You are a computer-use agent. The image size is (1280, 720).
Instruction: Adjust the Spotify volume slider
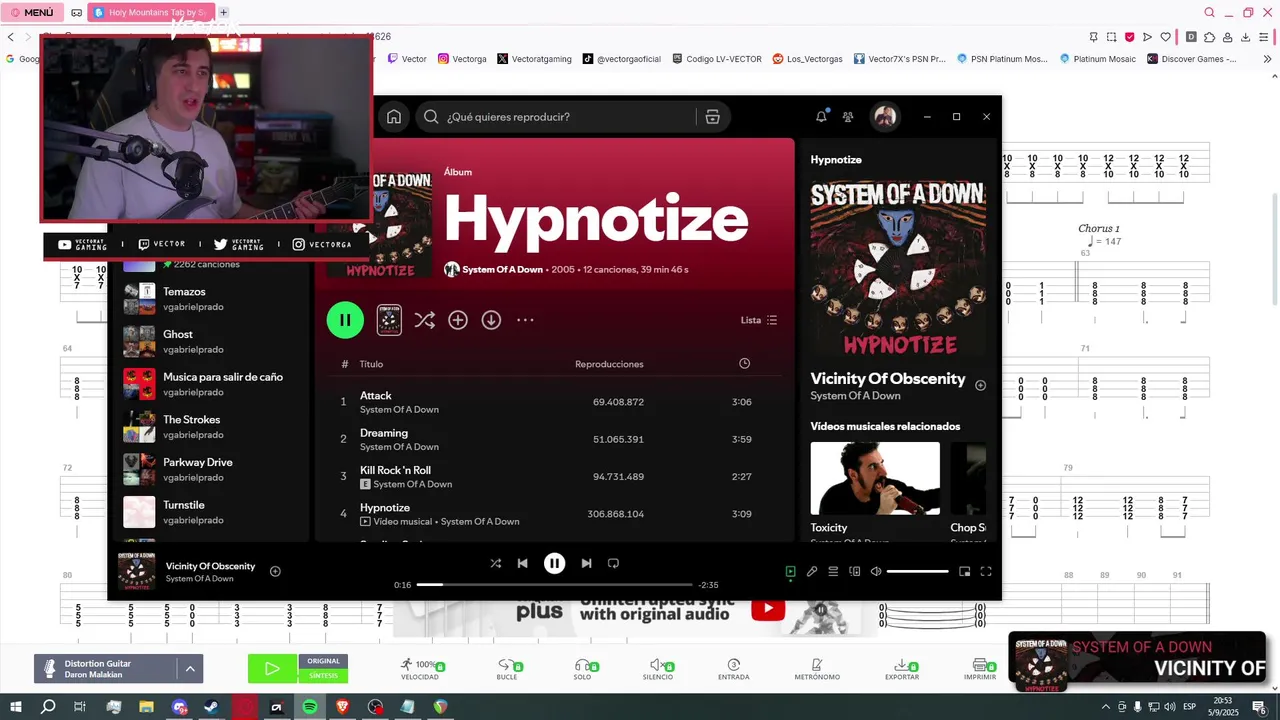[918, 572]
